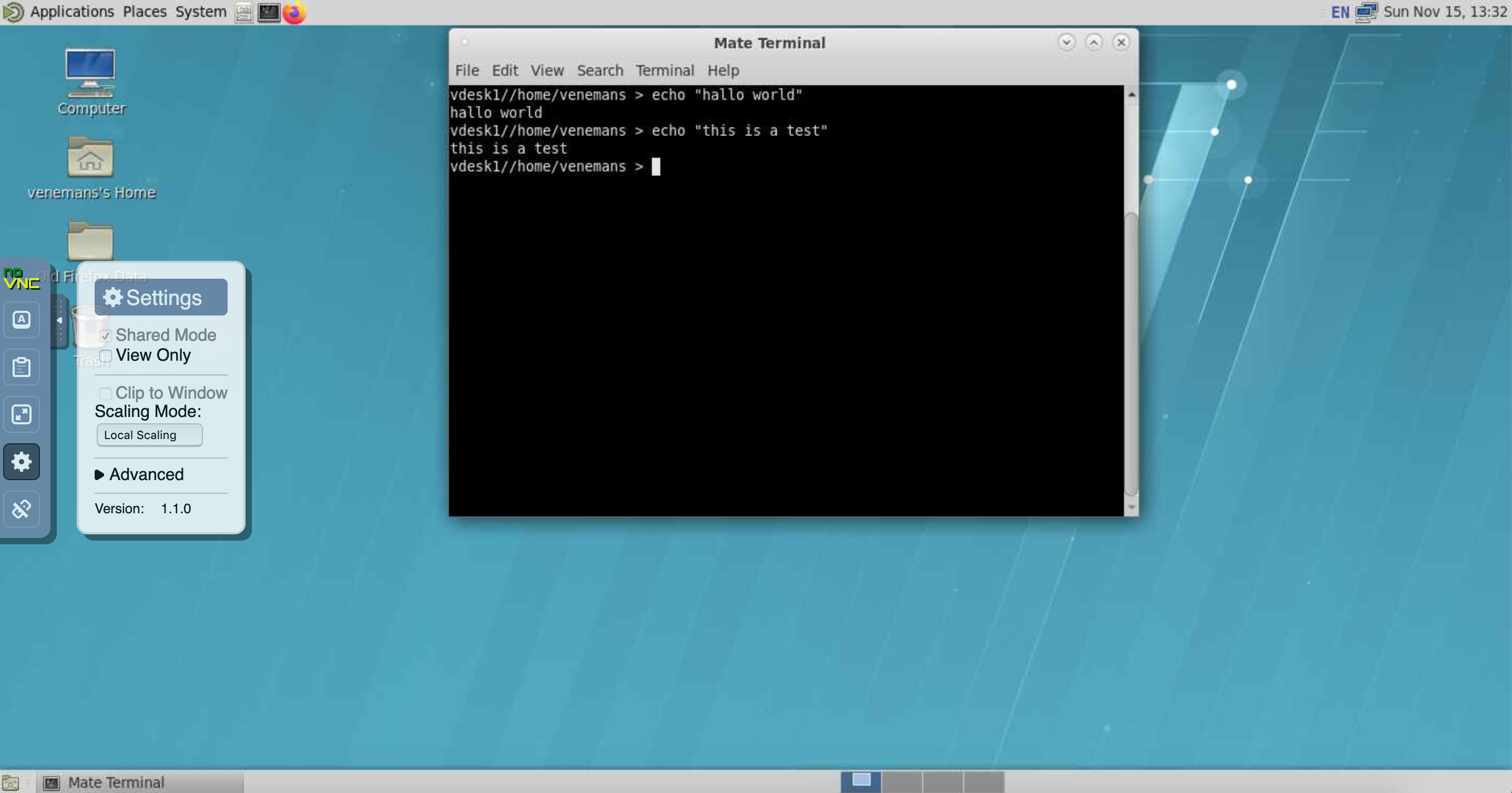Screen dimensions: 1512x793
Task: Open the Computer desktop icon
Action: pyautogui.click(x=90, y=74)
